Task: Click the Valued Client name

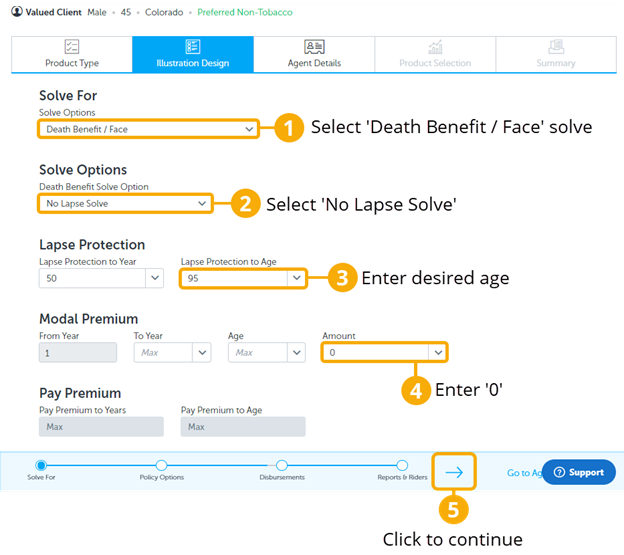Action: coord(53,12)
